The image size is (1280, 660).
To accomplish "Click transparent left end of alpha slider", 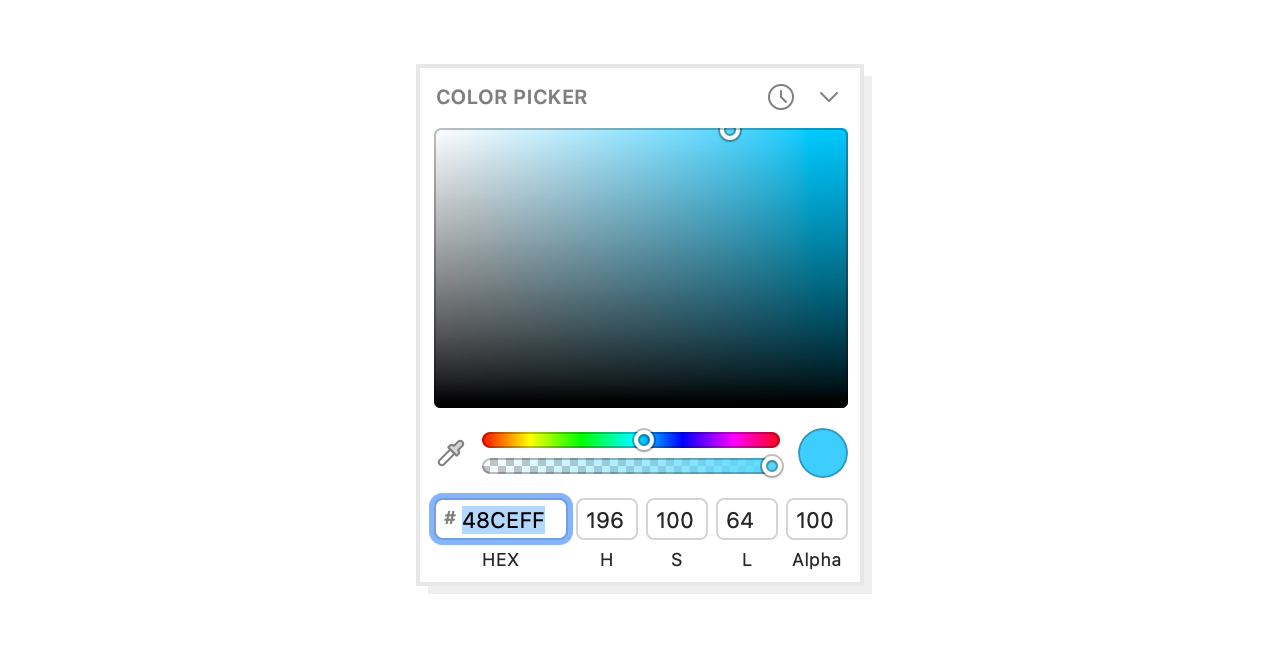I will 489,466.
